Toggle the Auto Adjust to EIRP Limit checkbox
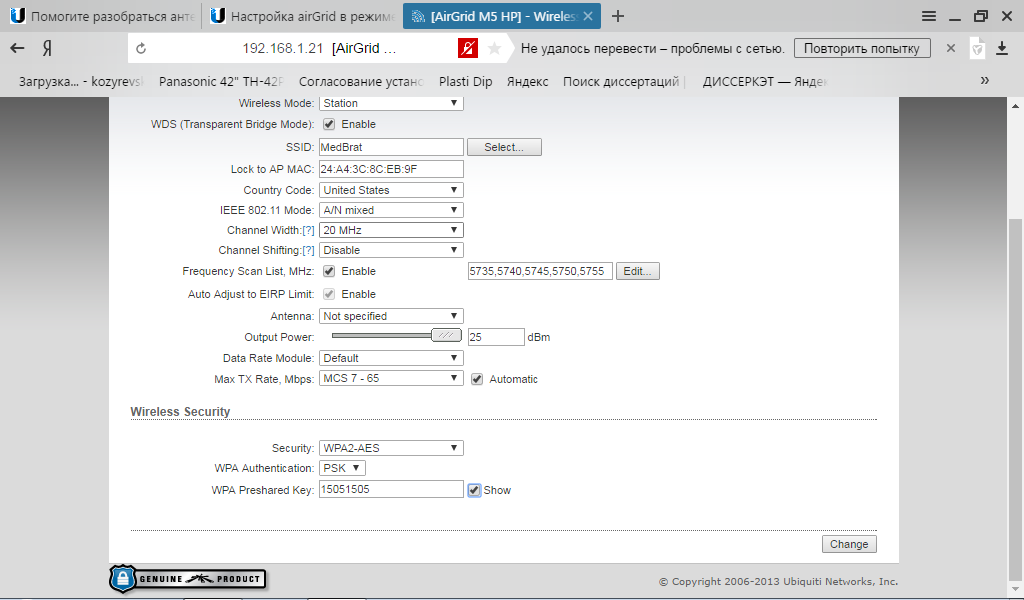This screenshot has width=1024, height=600. 328,294
